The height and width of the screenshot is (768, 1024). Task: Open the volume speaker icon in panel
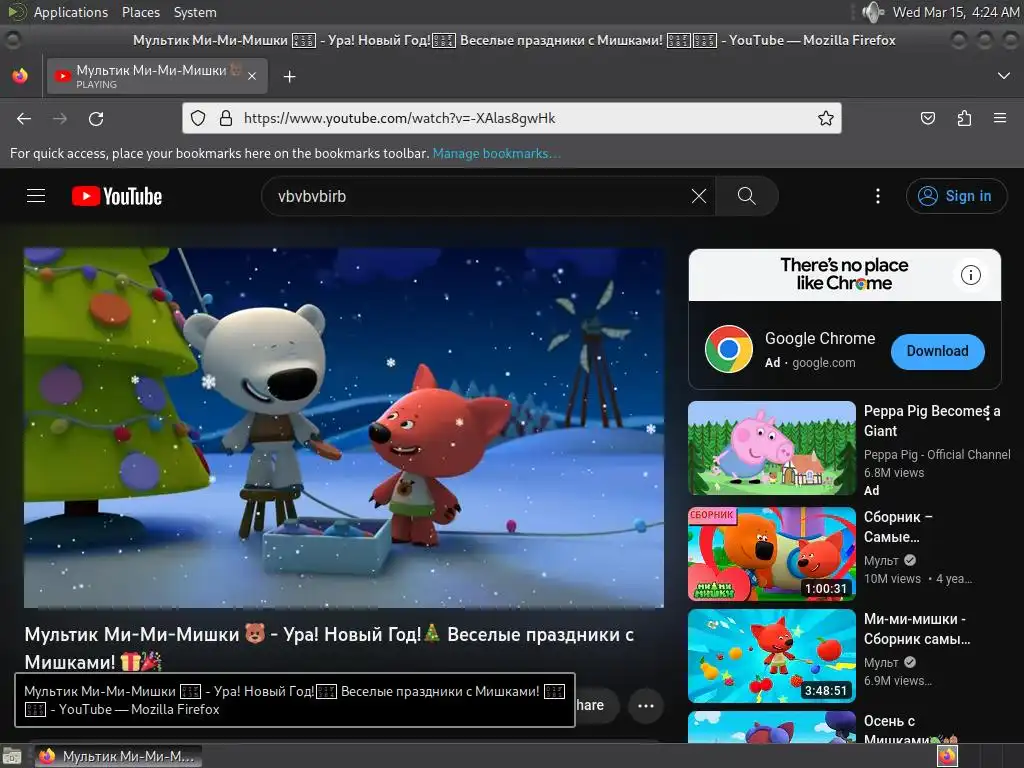pyautogui.click(x=872, y=12)
